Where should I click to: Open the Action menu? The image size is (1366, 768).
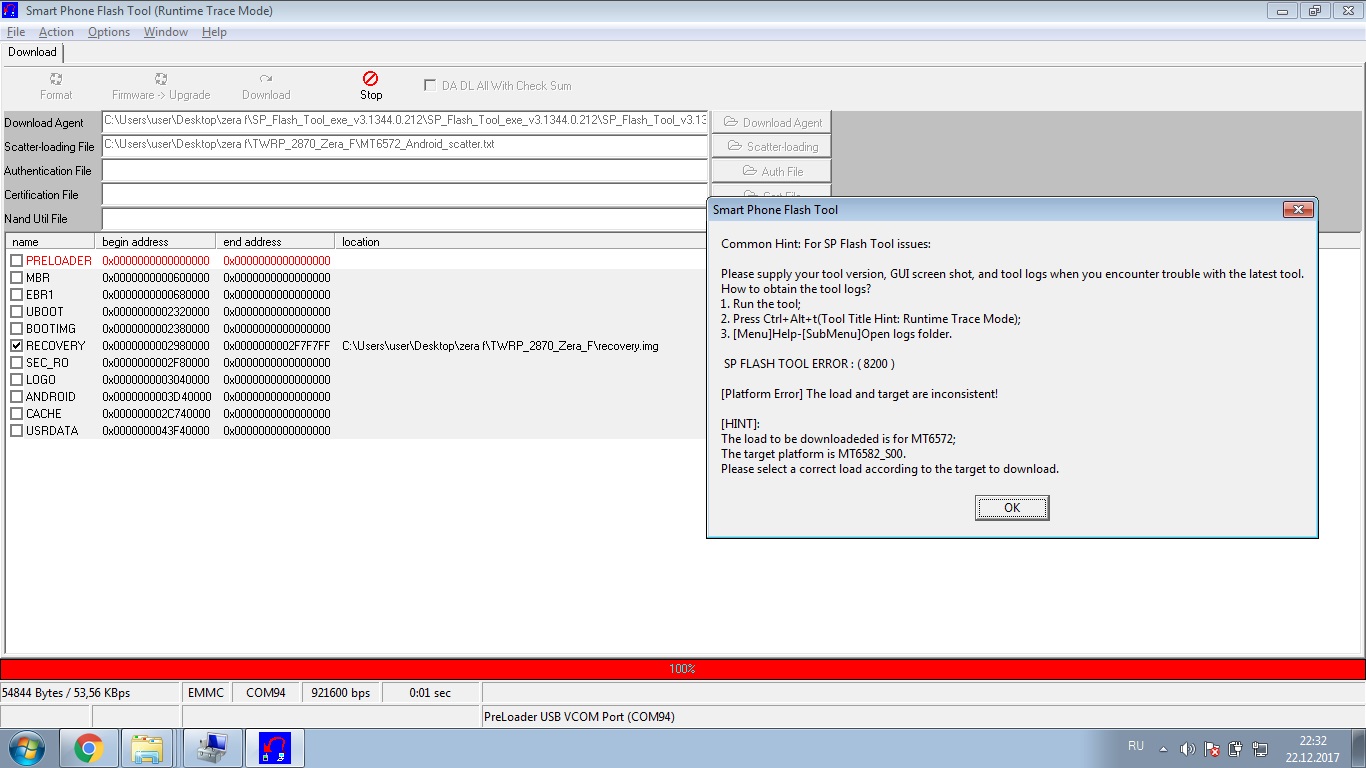pyautogui.click(x=56, y=32)
